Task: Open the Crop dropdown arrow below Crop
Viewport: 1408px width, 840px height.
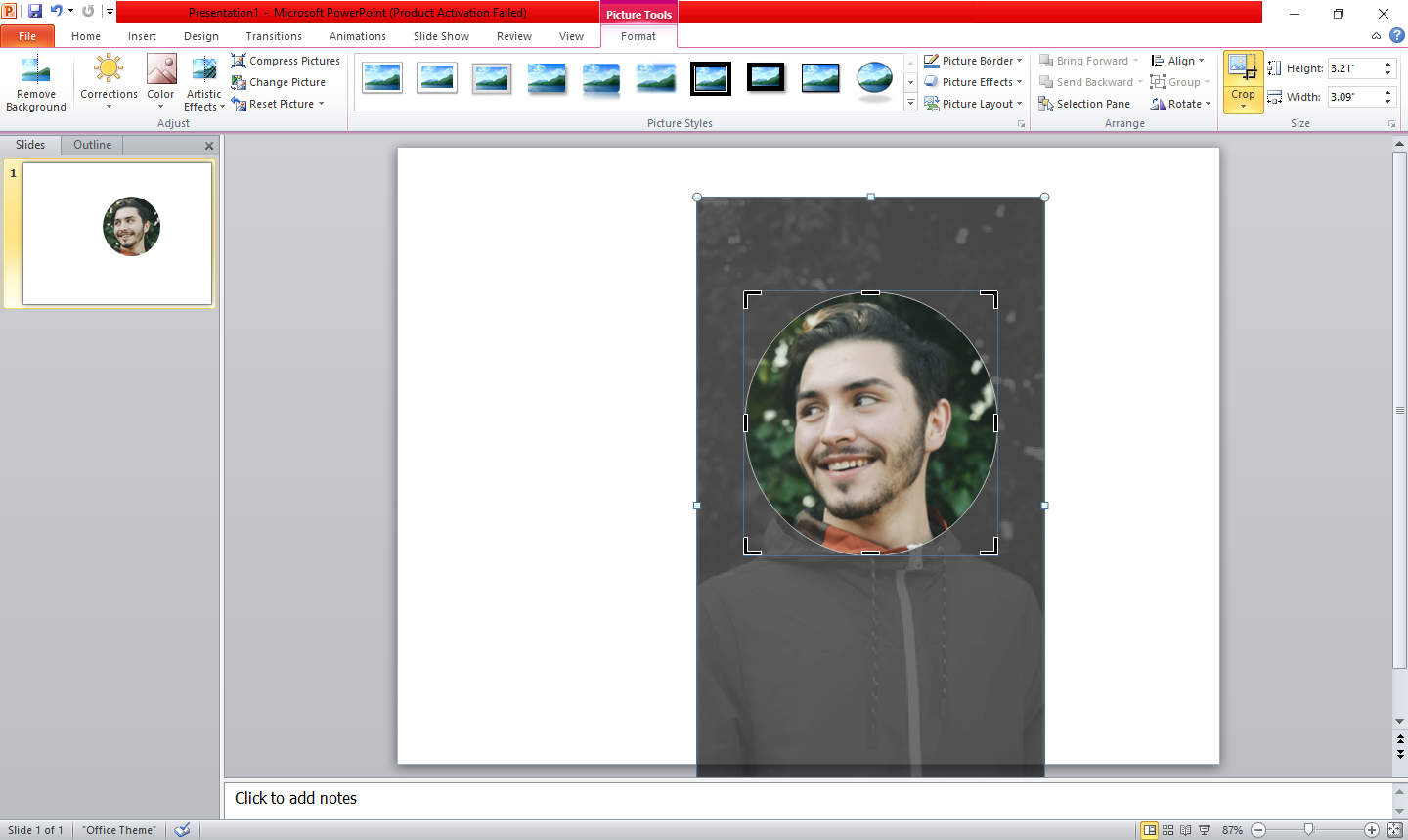Action: (1243, 107)
